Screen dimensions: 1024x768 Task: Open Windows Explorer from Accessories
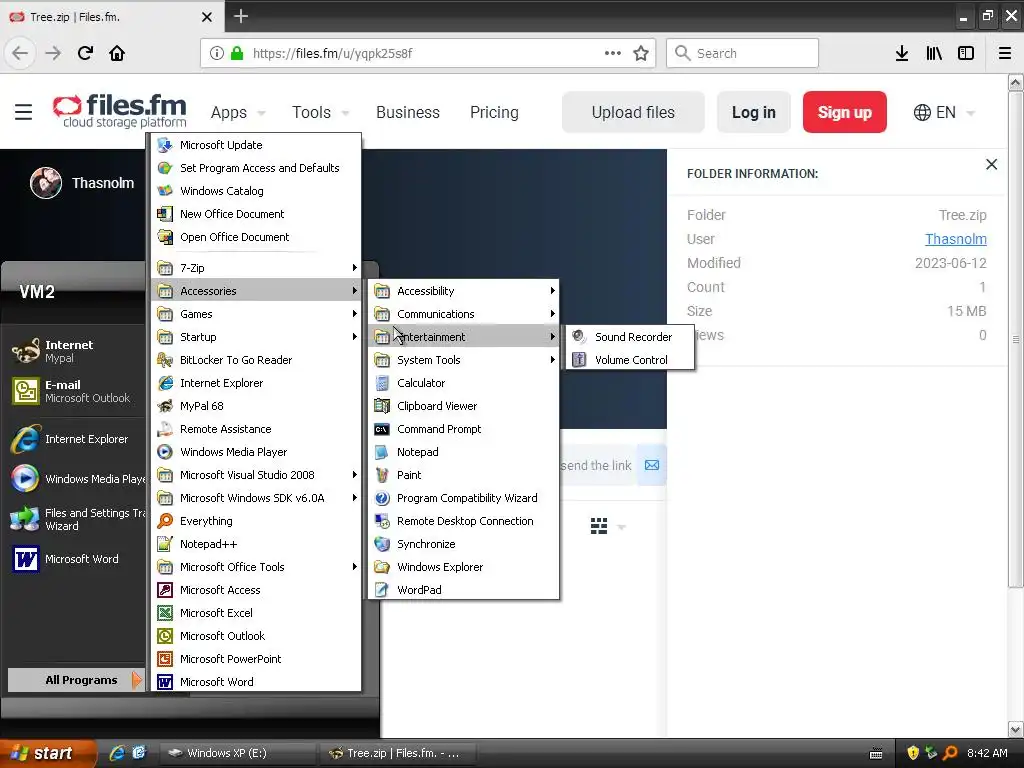tap(464, 567)
